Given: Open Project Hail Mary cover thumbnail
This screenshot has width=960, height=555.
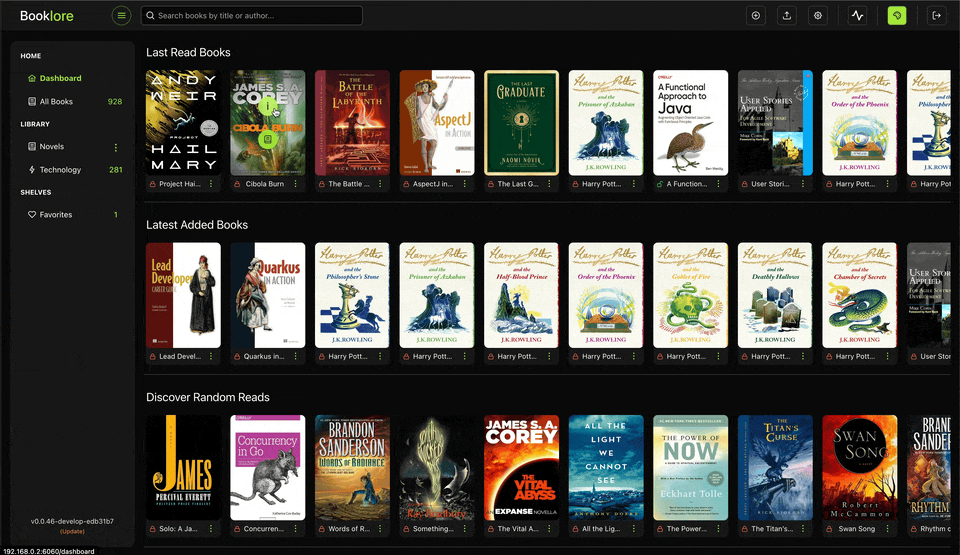Looking at the screenshot, I should [183, 123].
